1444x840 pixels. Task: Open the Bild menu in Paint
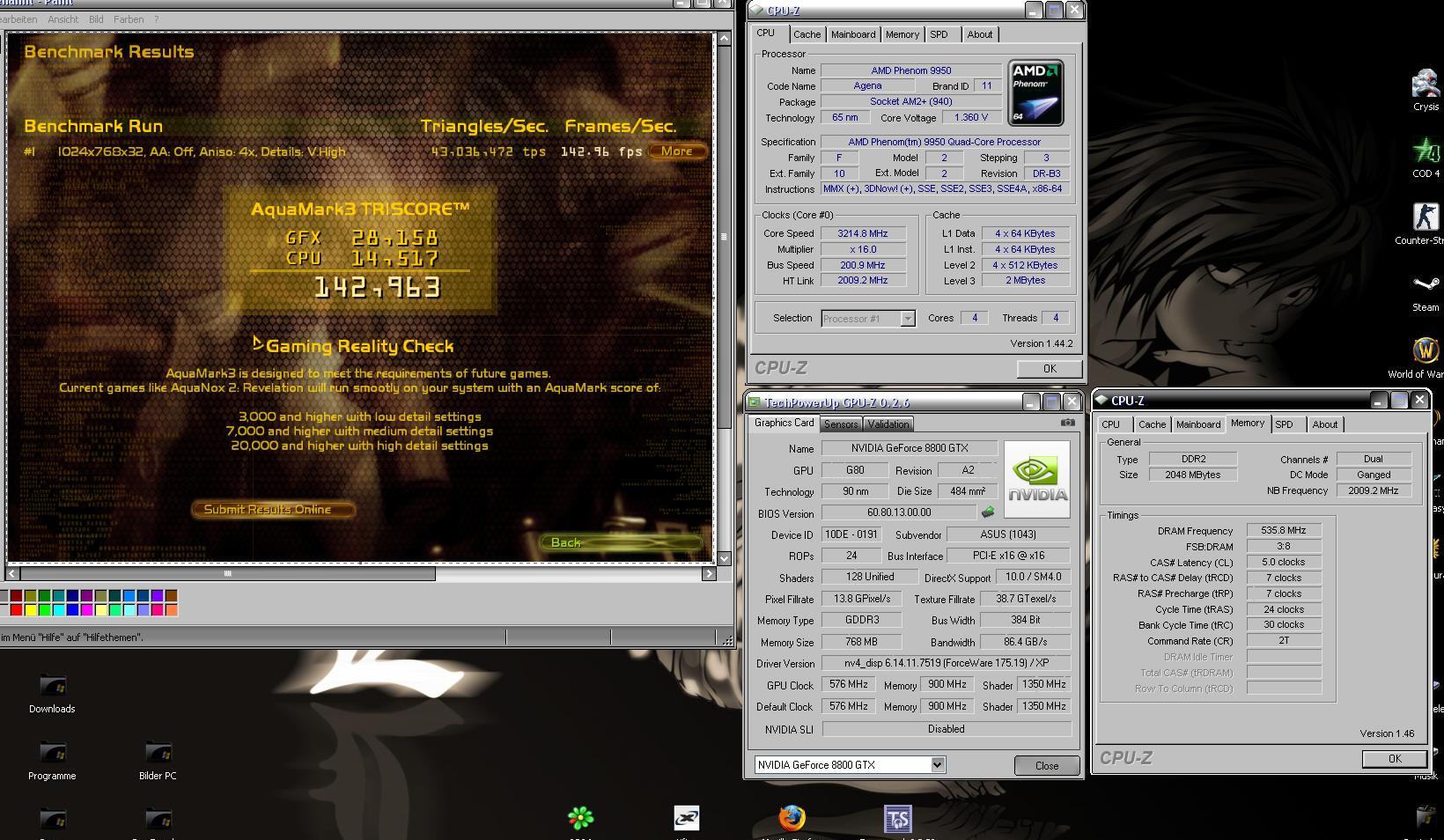pos(96,19)
